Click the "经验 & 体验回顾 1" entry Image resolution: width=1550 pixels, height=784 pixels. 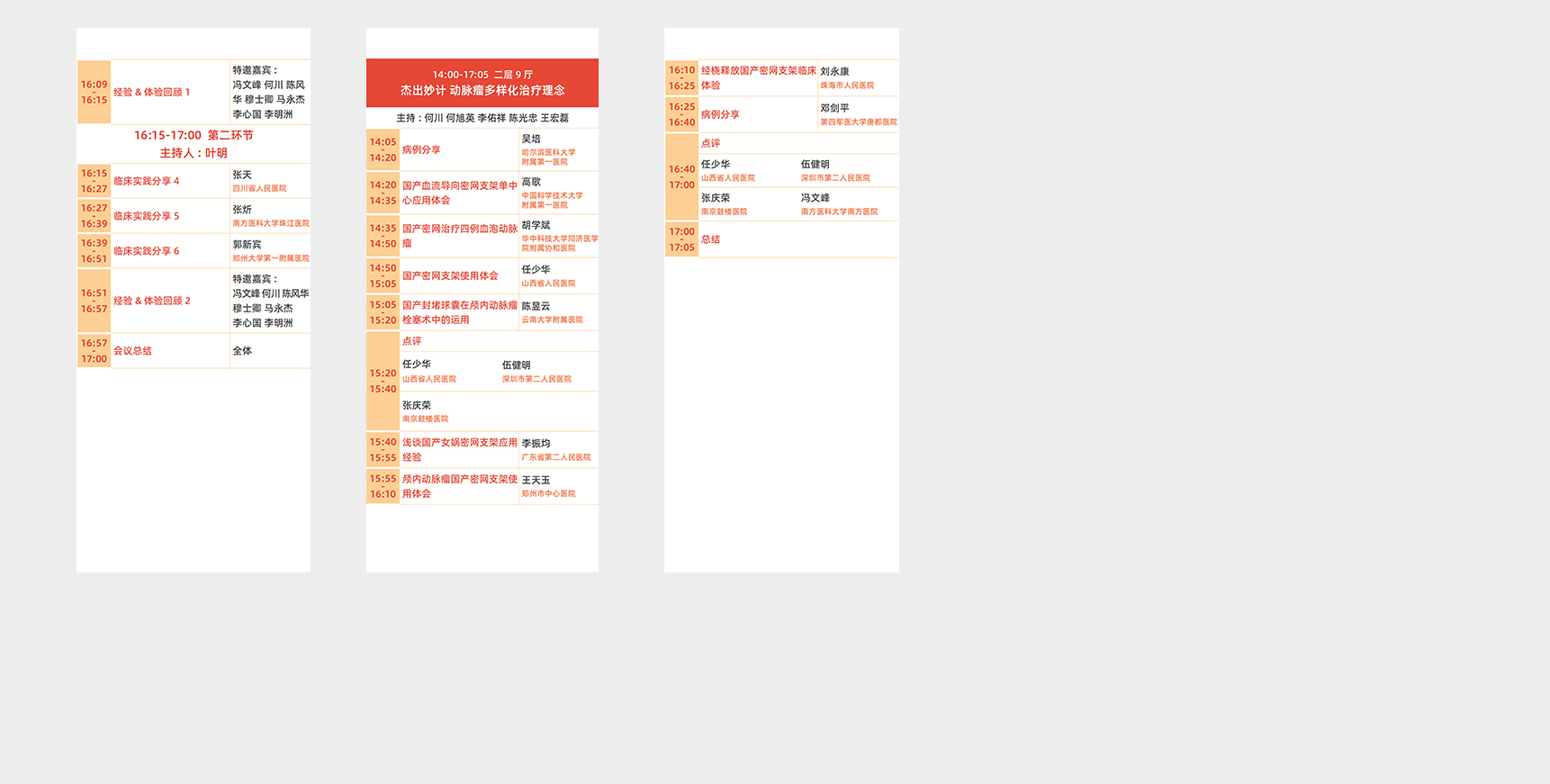(152, 92)
